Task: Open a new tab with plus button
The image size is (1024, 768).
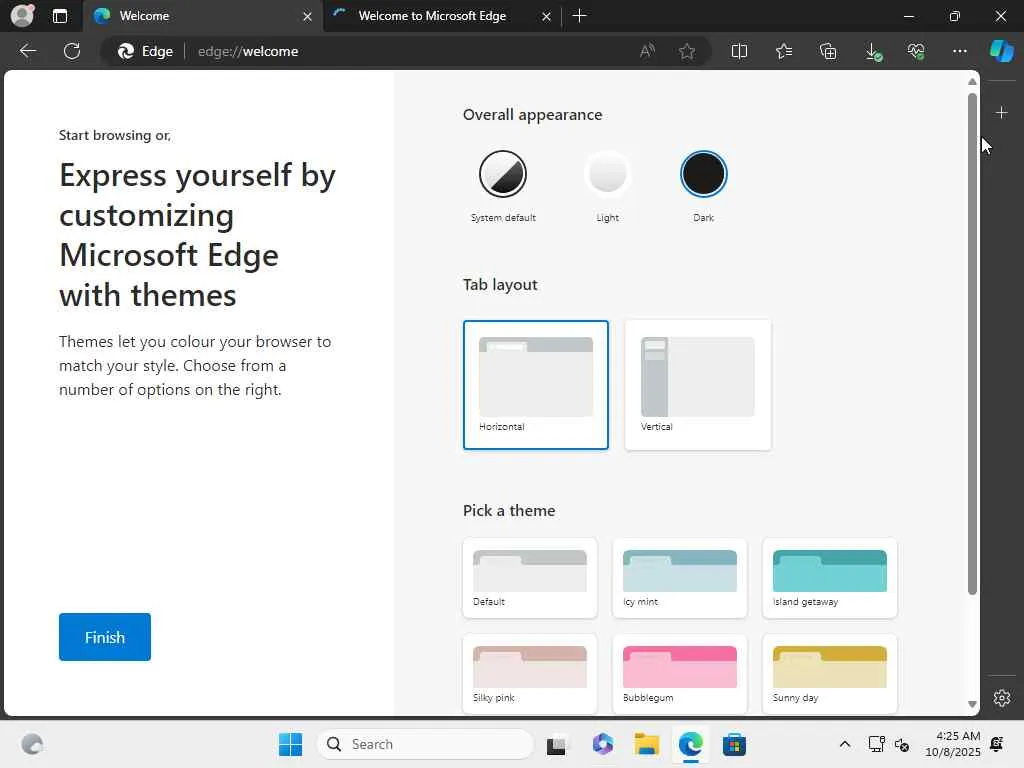Action: coord(579,16)
